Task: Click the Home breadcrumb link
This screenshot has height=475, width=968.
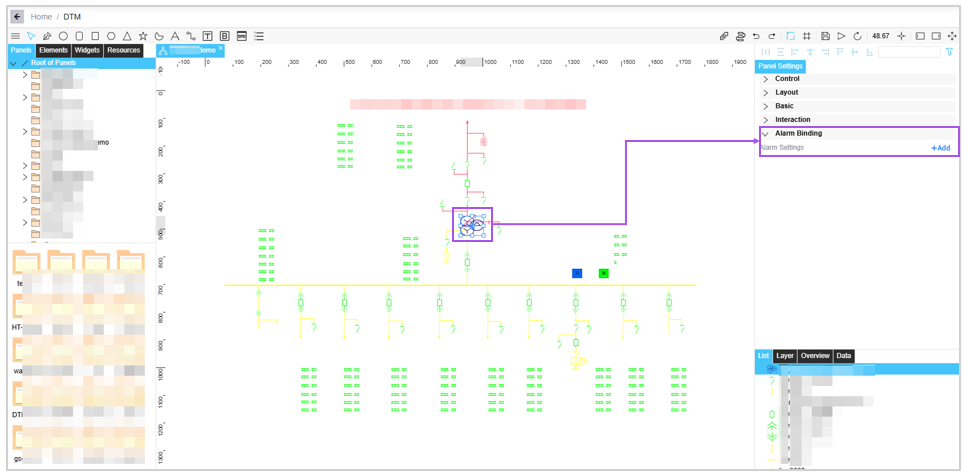Action: [x=41, y=17]
